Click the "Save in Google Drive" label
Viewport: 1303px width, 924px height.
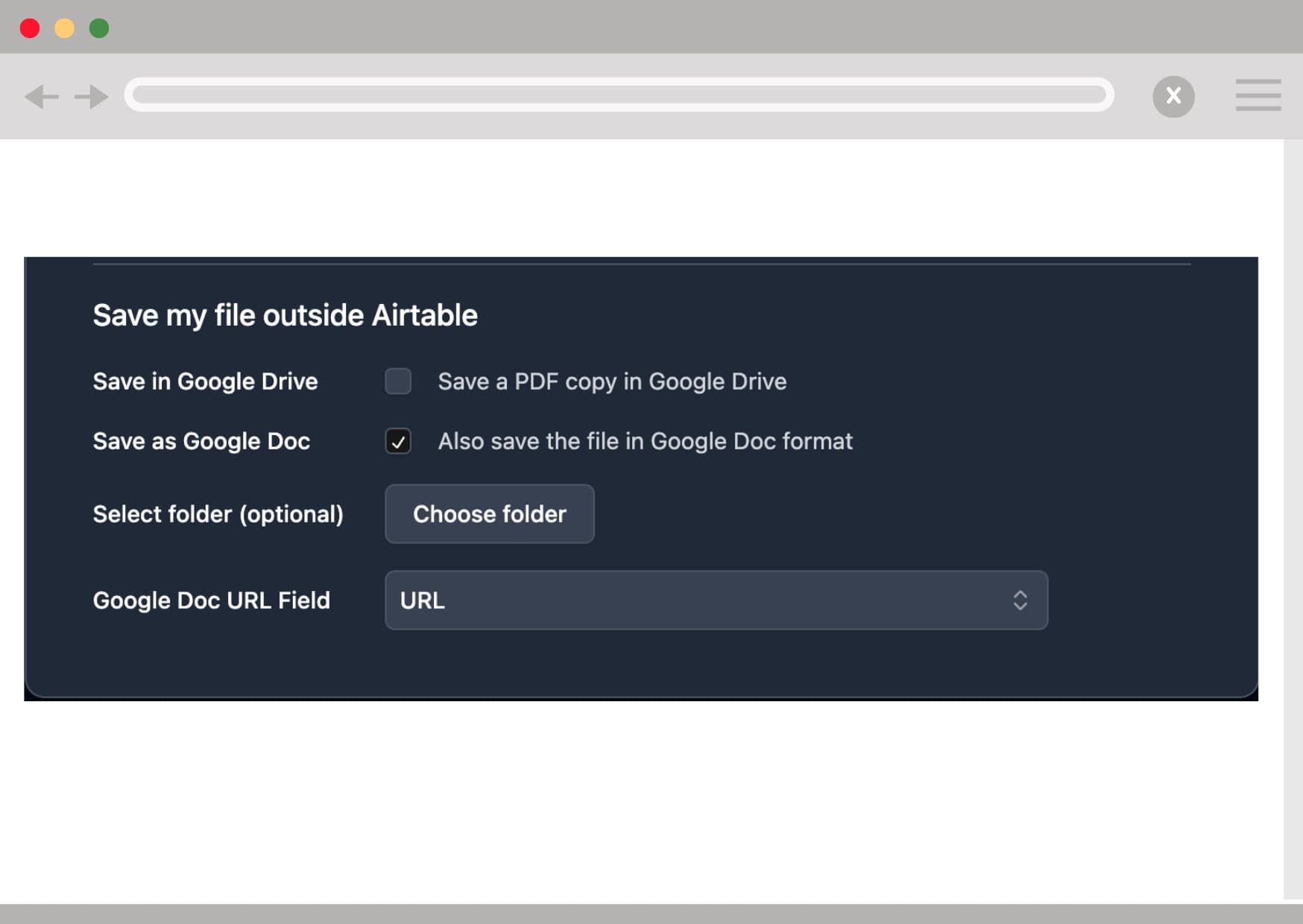pos(205,382)
